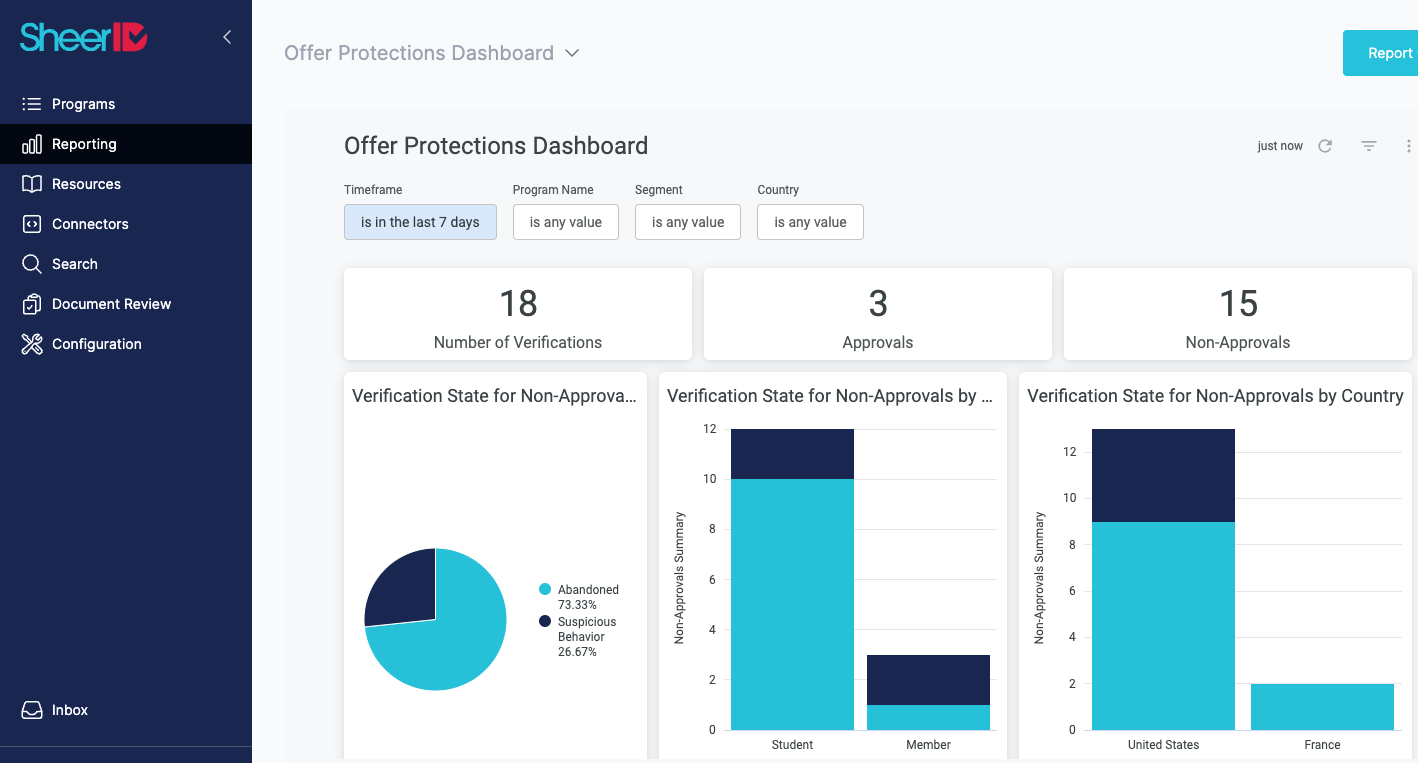Open Country filter 'is any value'
This screenshot has width=1418, height=763.
810,222
